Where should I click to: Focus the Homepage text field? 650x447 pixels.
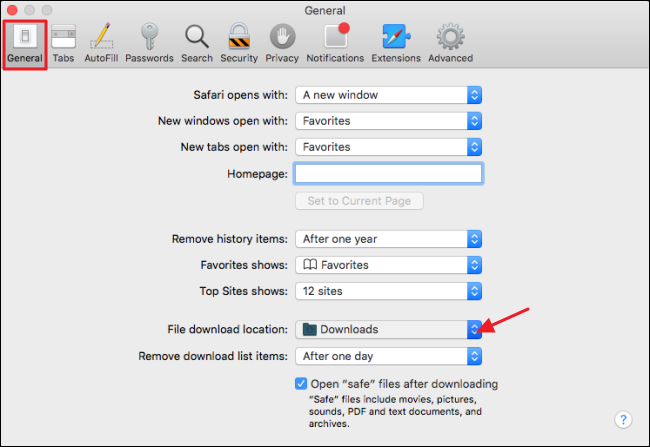point(388,173)
